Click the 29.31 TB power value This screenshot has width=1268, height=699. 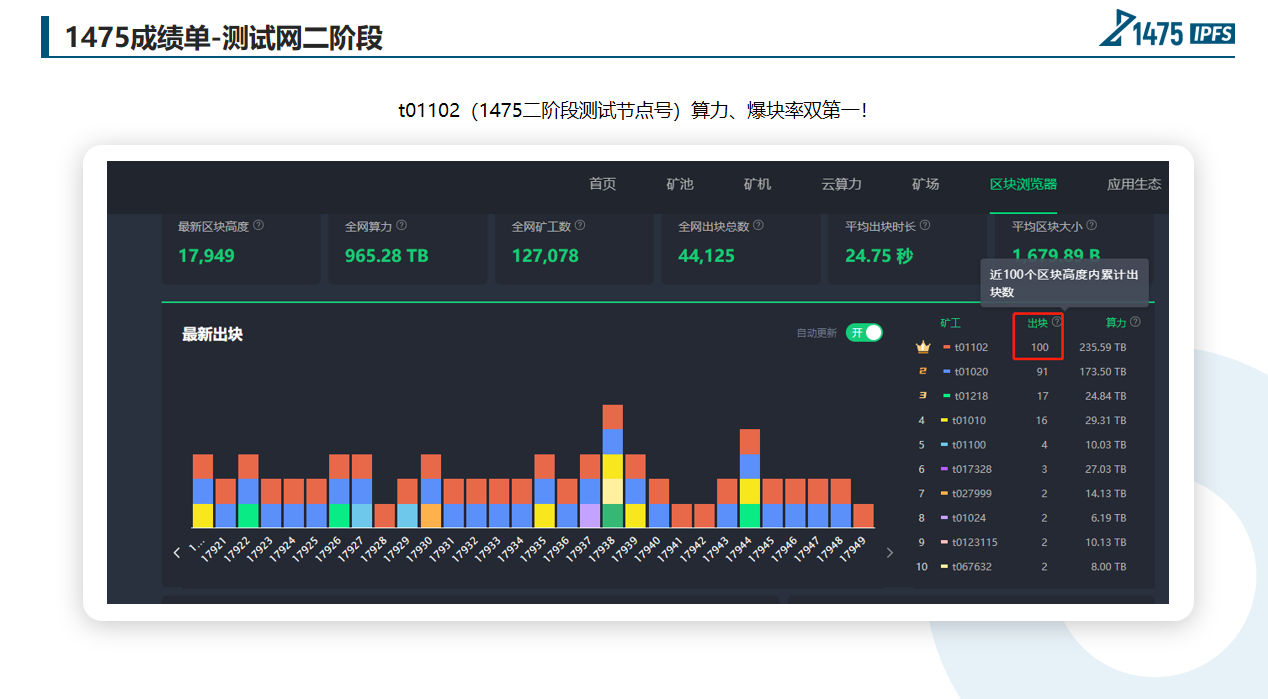click(1106, 421)
